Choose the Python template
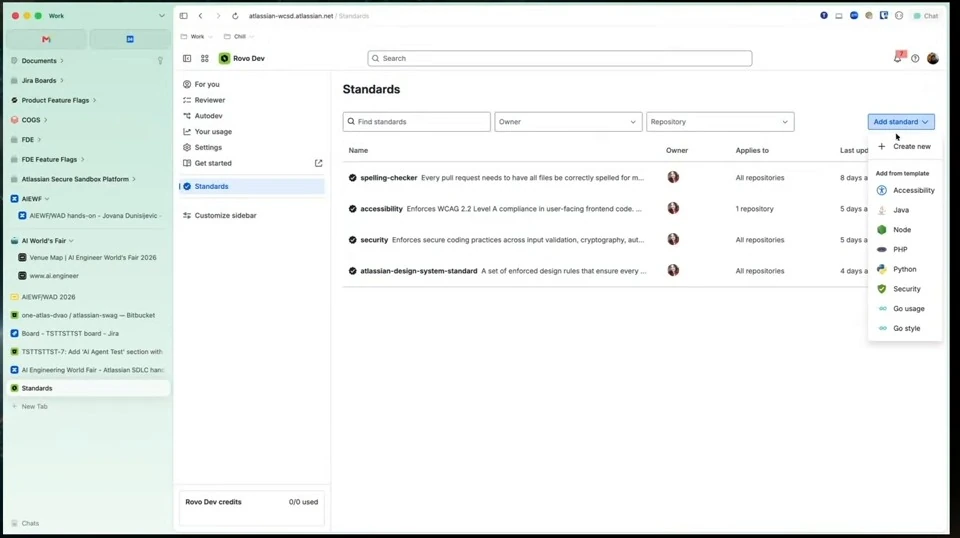 click(x=906, y=269)
